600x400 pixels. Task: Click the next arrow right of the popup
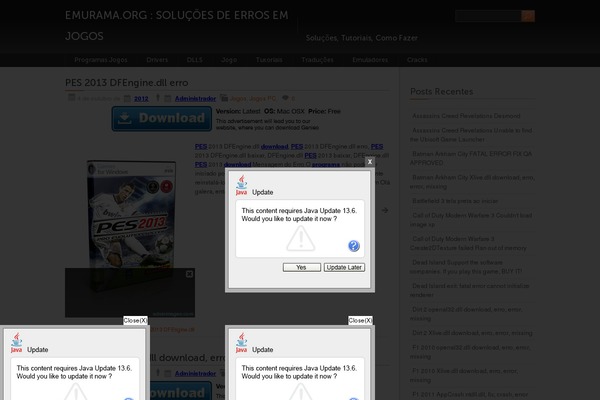tap(385, 210)
